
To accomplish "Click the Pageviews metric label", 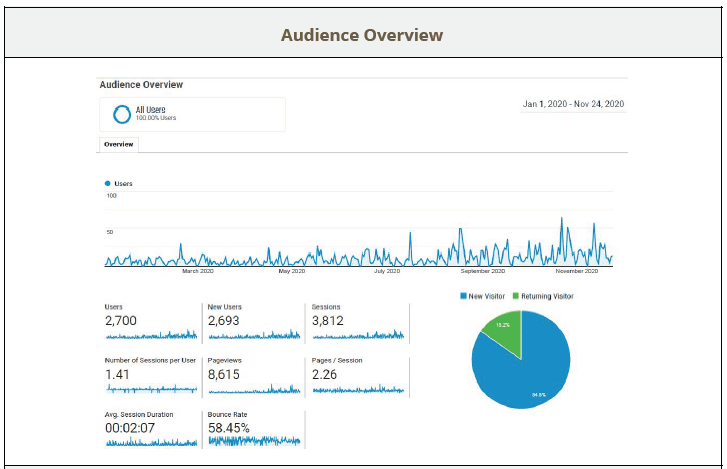I will tap(224, 360).
